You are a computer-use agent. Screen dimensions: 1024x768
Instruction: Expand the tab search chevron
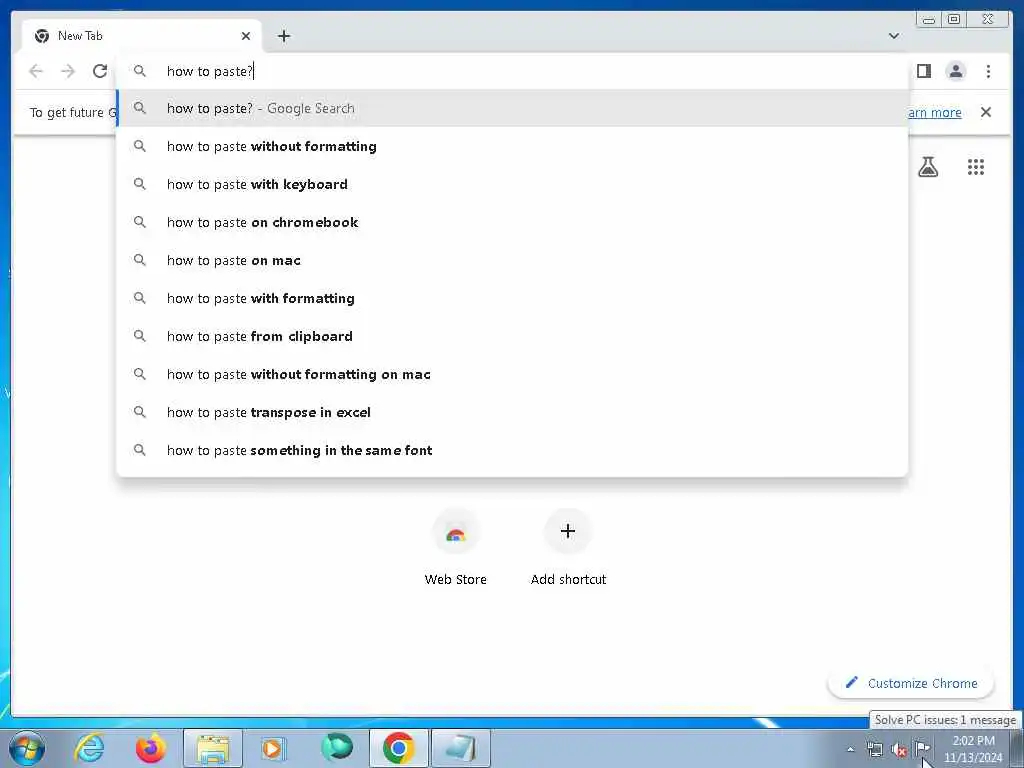(894, 36)
